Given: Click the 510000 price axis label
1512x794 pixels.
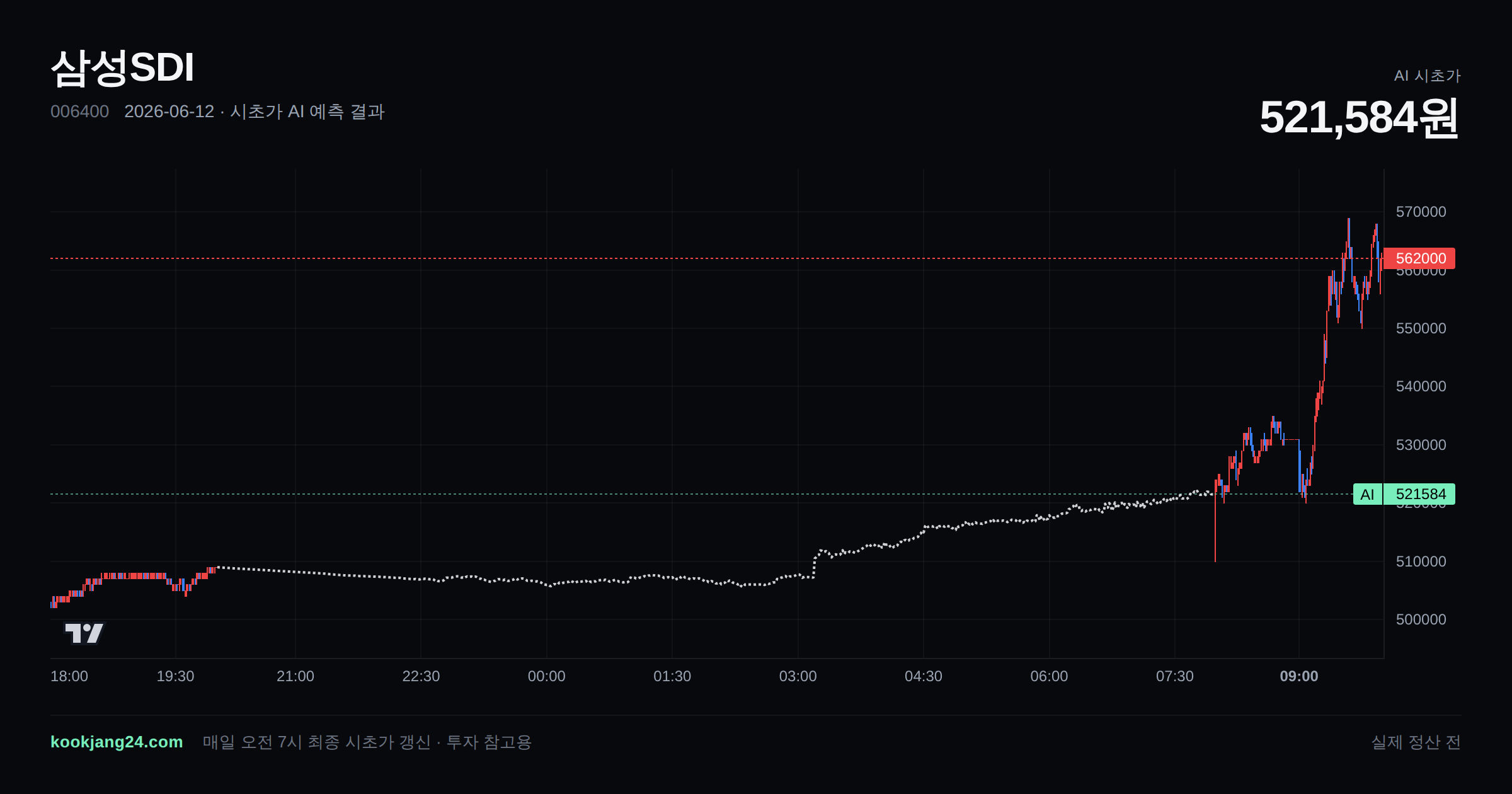Looking at the screenshot, I should coord(1421,561).
